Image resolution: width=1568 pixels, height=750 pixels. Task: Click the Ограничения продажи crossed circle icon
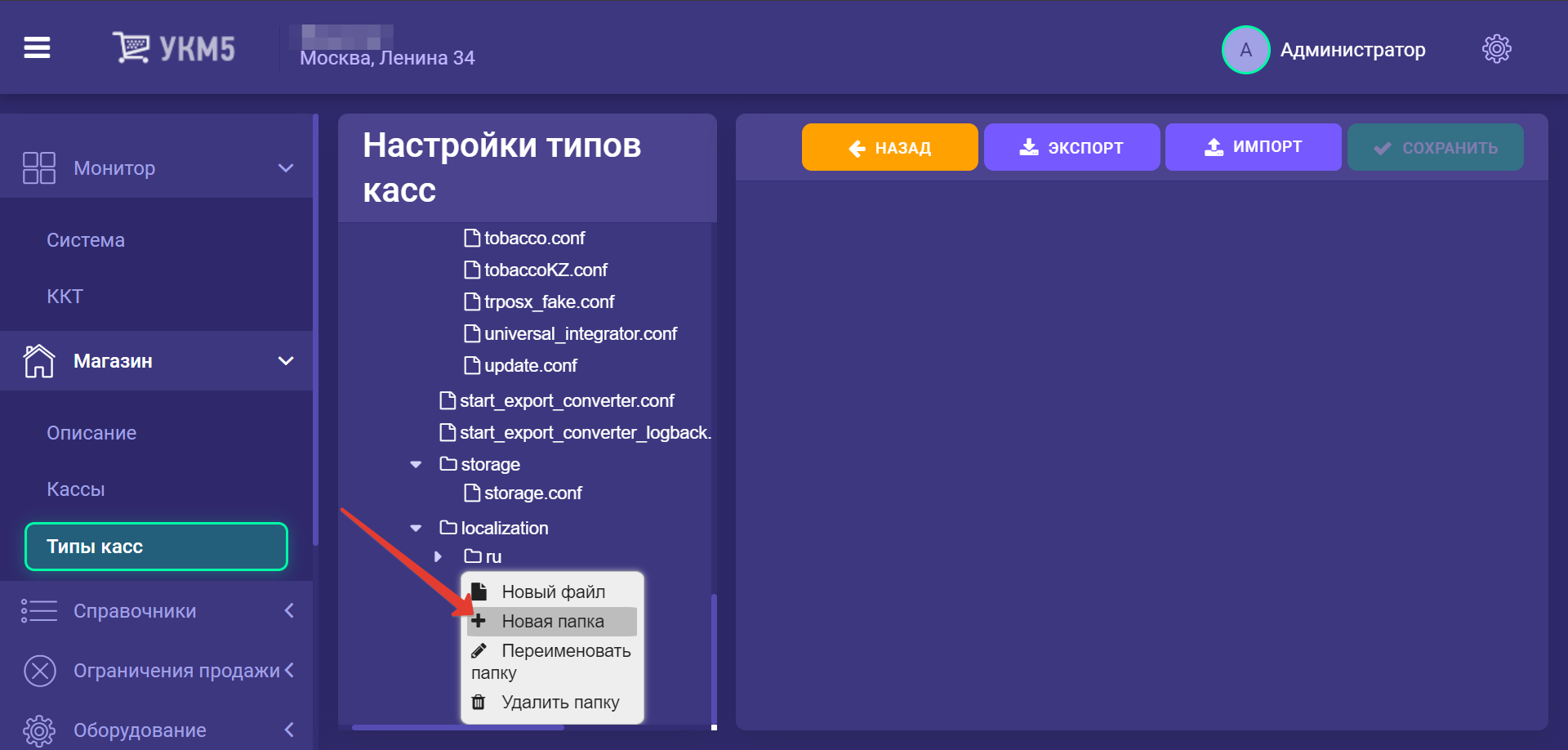pos(40,671)
